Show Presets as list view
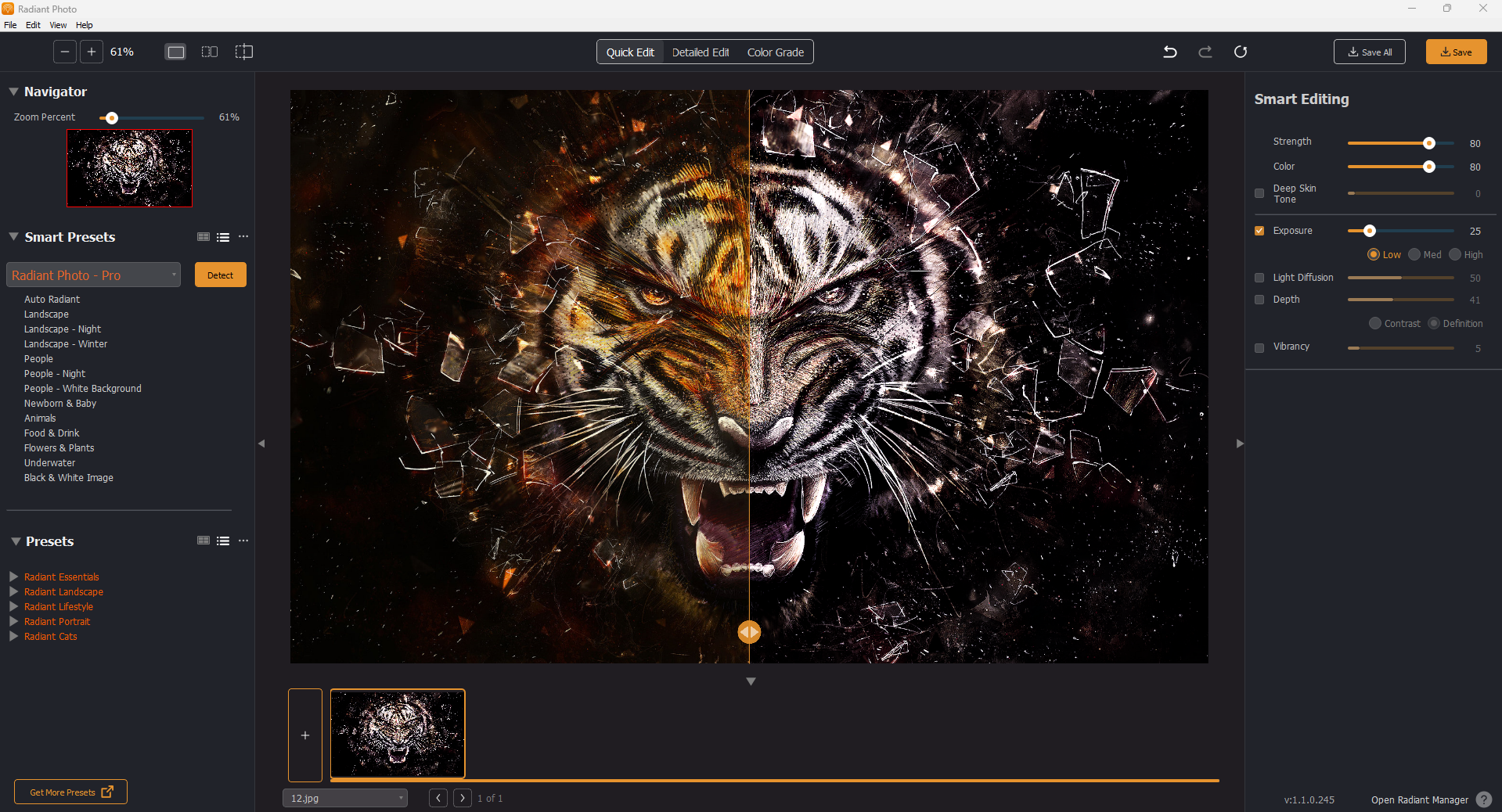The height and width of the screenshot is (812, 1502). pyautogui.click(x=223, y=541)
